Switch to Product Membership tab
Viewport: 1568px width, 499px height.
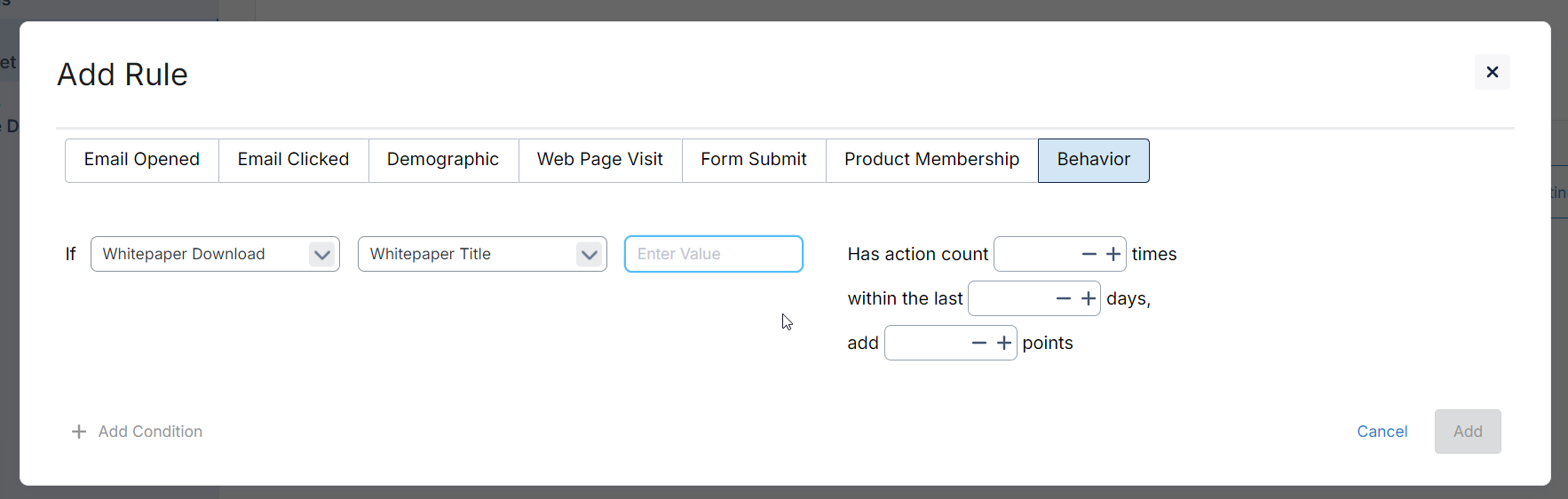click(932, 160)
